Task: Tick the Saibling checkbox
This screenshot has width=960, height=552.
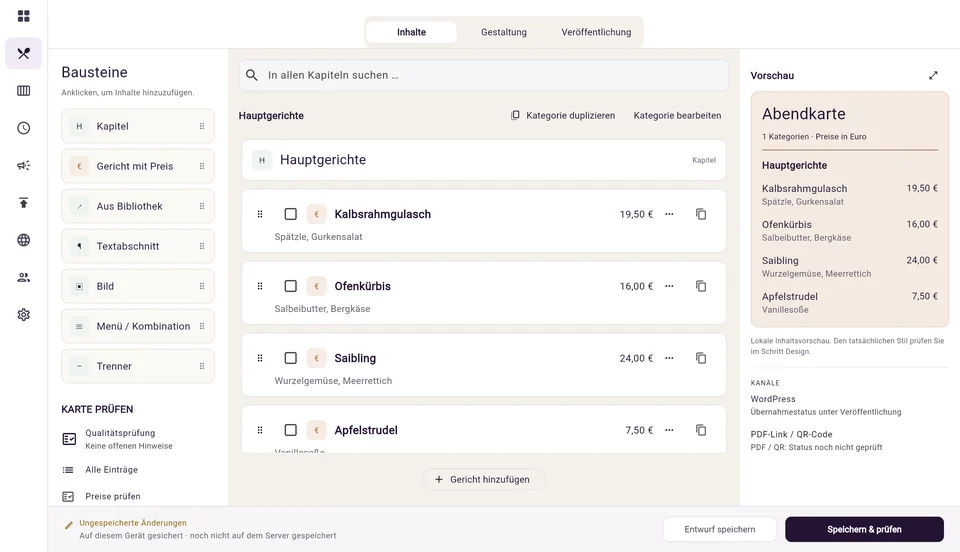Action: click(x=290, y=358)
